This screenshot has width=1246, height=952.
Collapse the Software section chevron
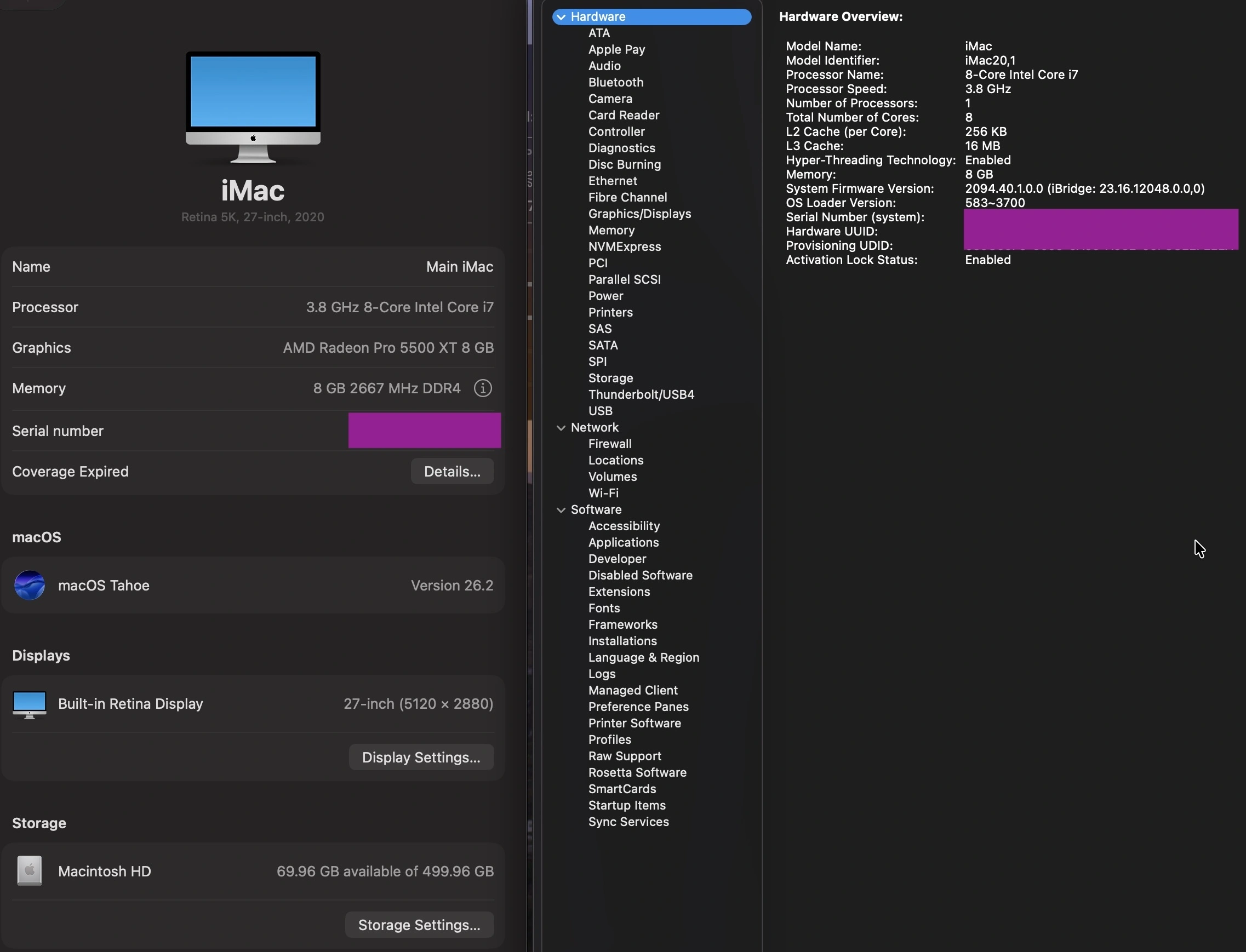561,510
